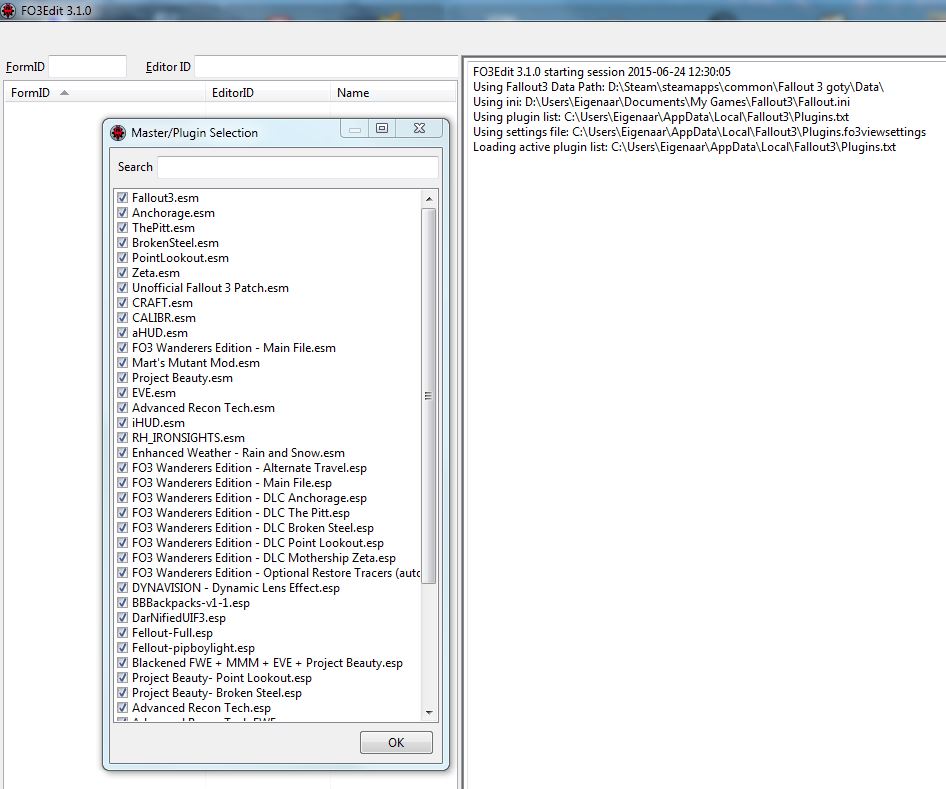The image size is (946, 789).
Task: Sort by the EditorID column header
Action: (x=268, y=93)
